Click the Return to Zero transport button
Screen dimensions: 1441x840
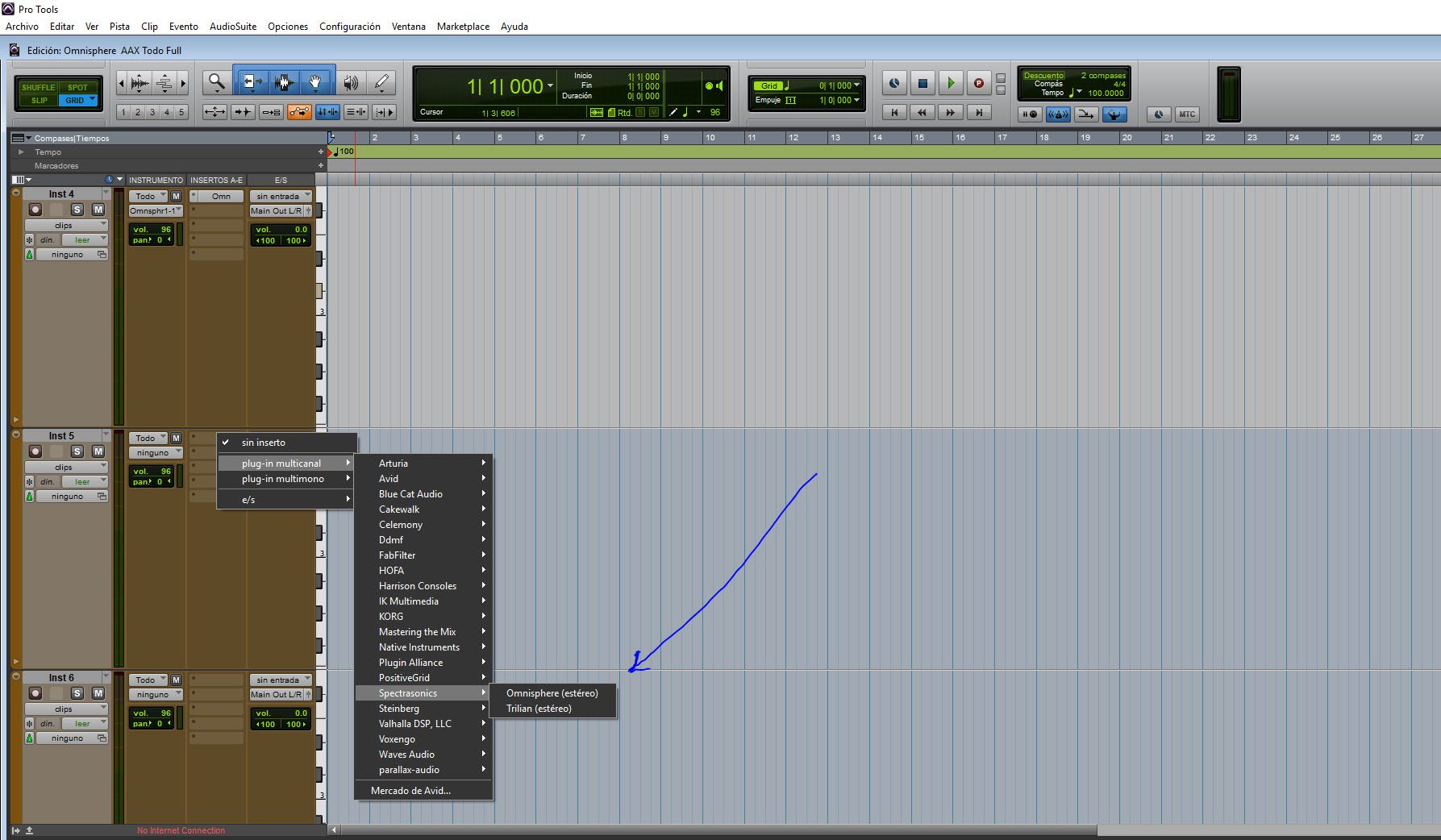pyautogui.click(x=894, y=113)
